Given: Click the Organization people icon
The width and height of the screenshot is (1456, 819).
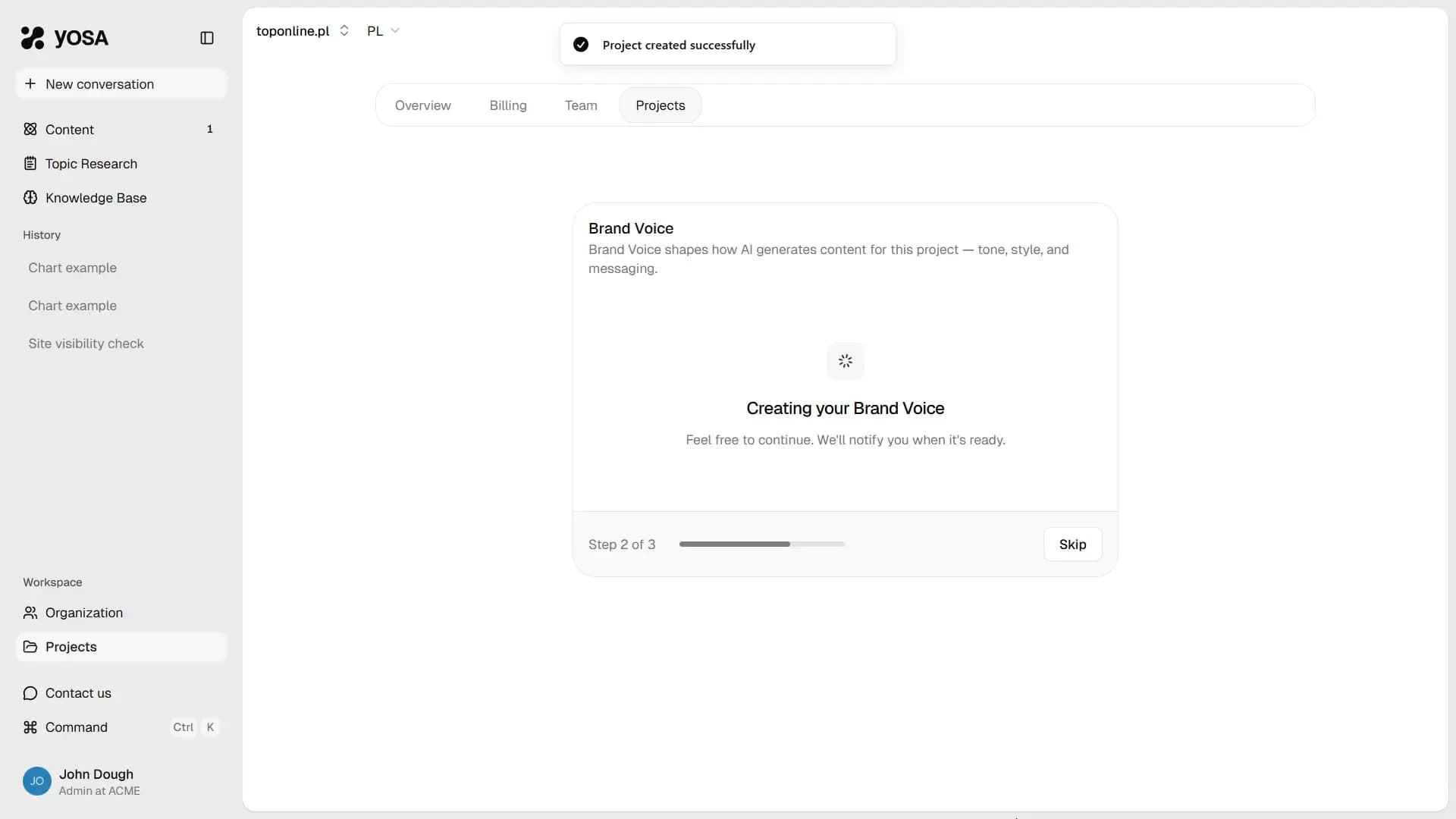Looking at the screenshot, I should [30, 612].
